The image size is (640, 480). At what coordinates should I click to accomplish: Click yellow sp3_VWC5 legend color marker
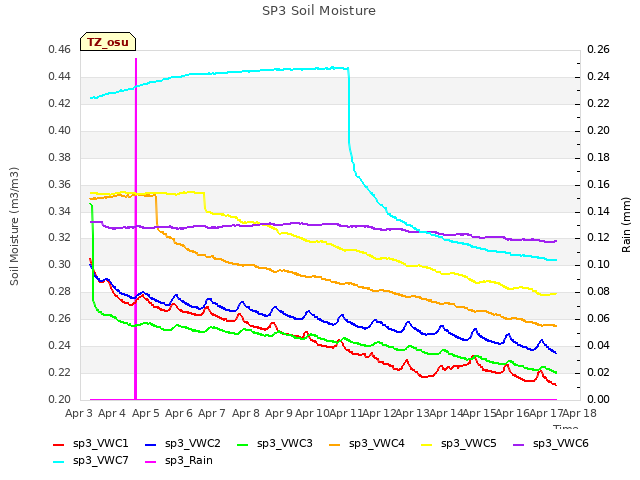(427, 445)
